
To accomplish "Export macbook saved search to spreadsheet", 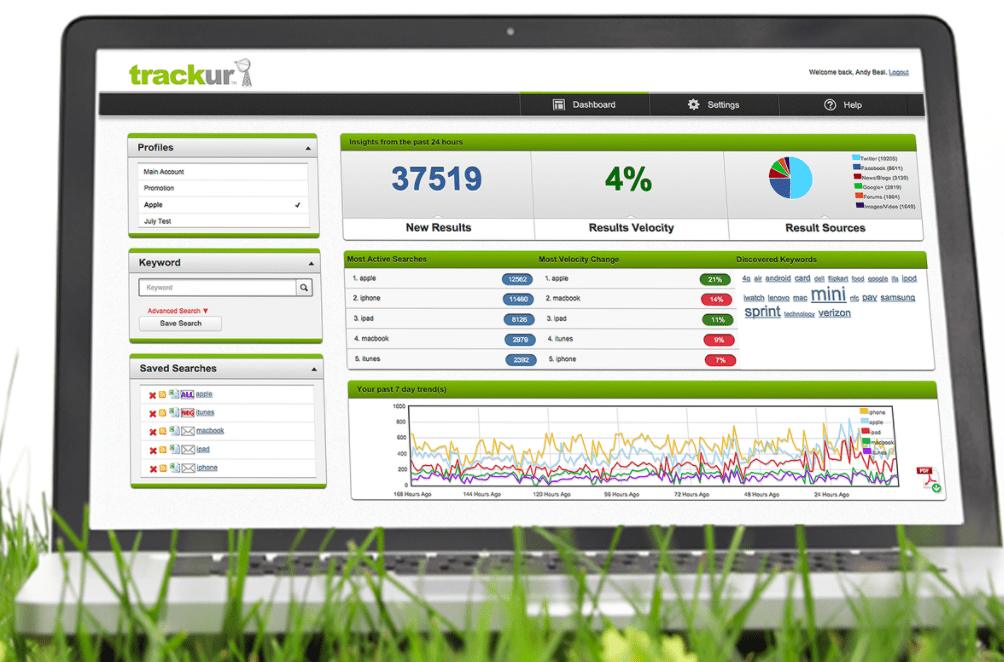I will pos(174,431).
